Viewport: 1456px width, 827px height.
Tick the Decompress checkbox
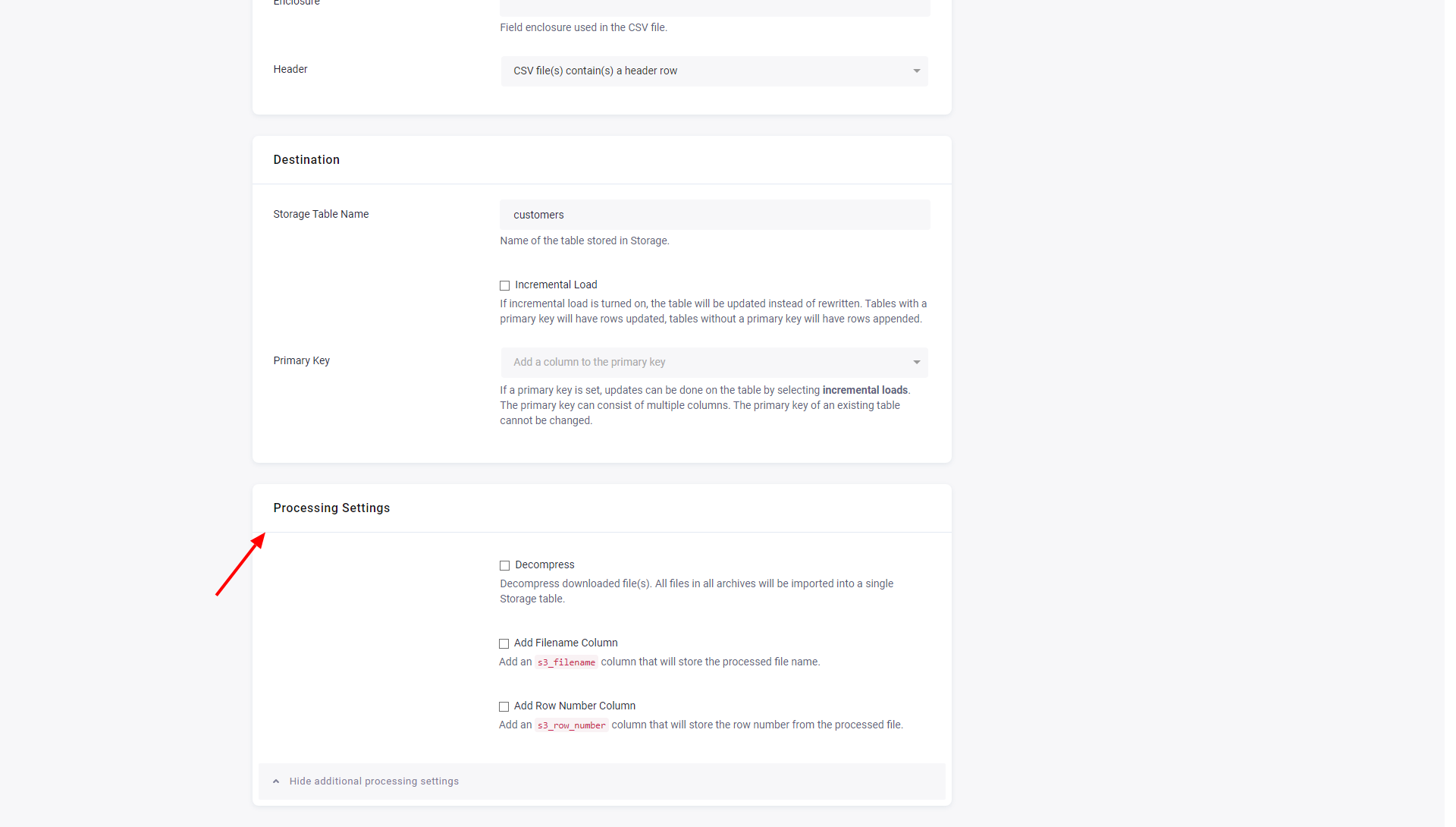click(504, 565)
